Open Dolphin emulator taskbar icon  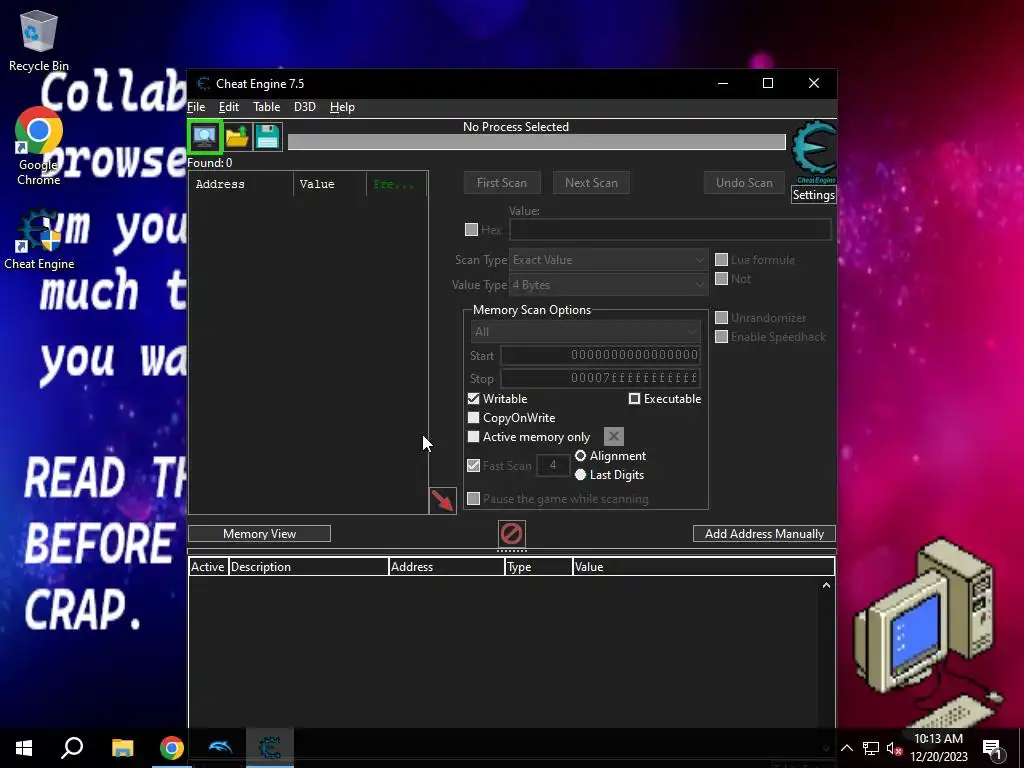(220, 748)
